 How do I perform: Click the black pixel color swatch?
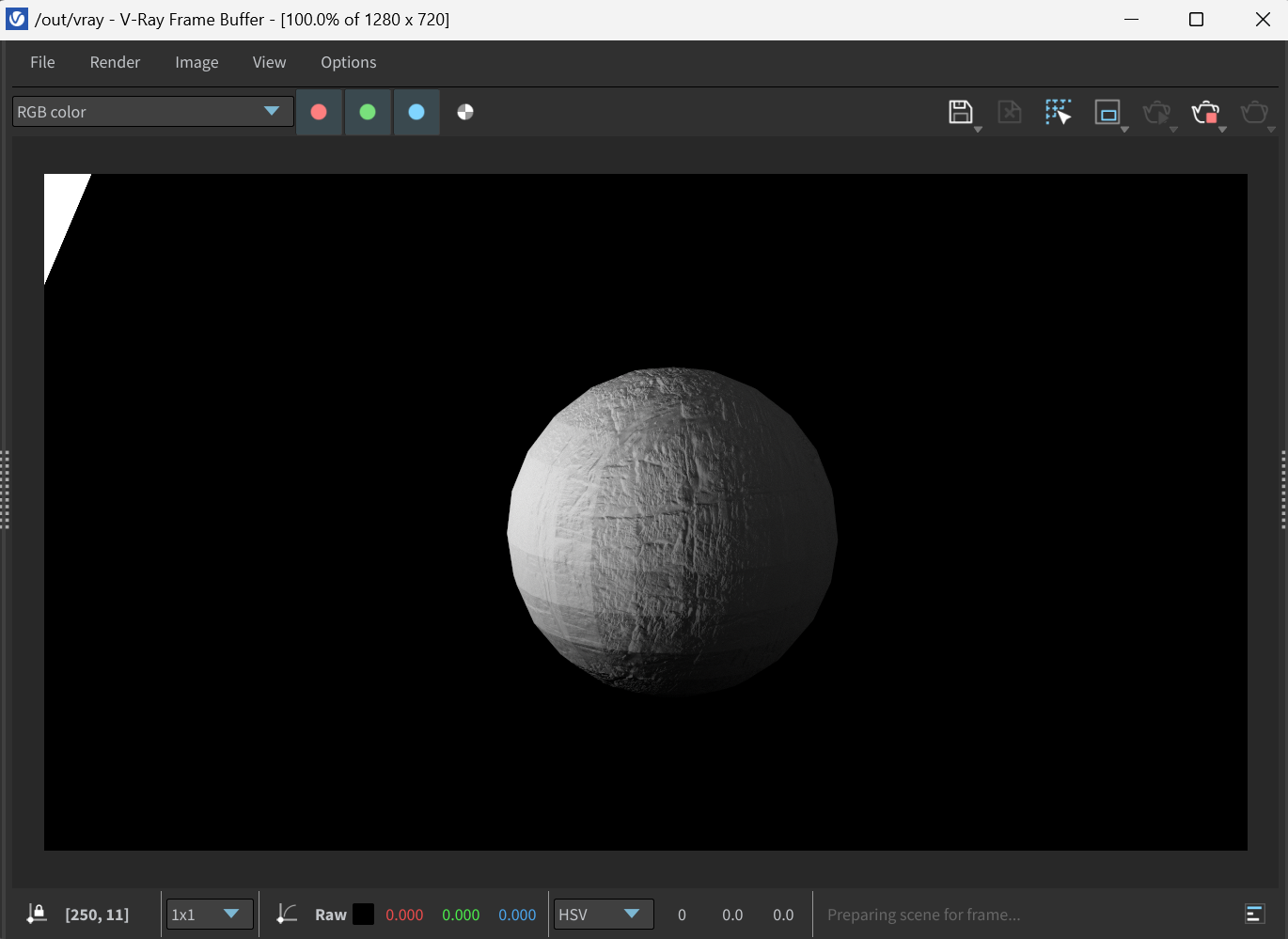(x=363, y=915)
